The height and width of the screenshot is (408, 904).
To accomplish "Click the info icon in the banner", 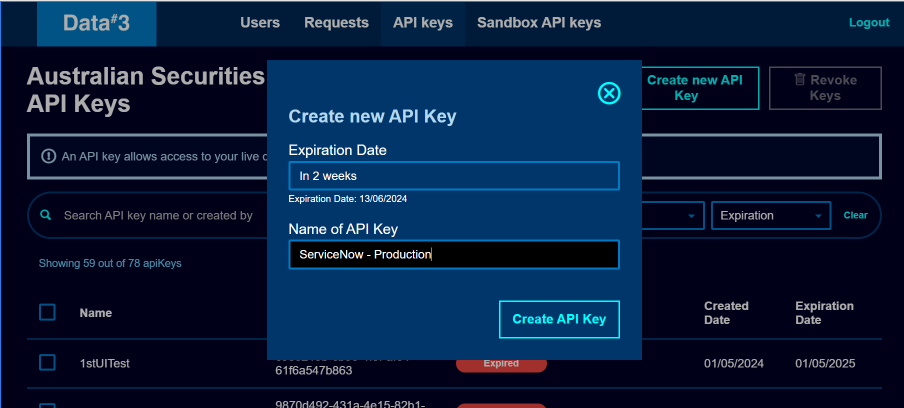I will coord(48,156).
